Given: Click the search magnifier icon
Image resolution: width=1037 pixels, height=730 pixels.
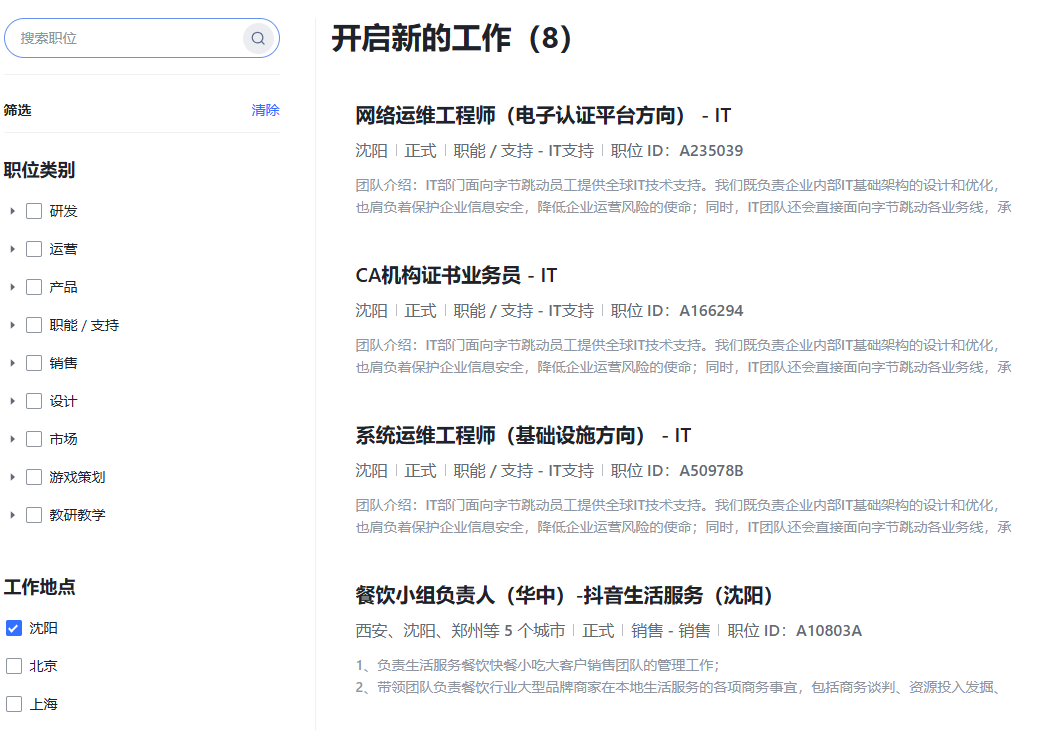Looking at the screenshot, I should click(258, 38).
